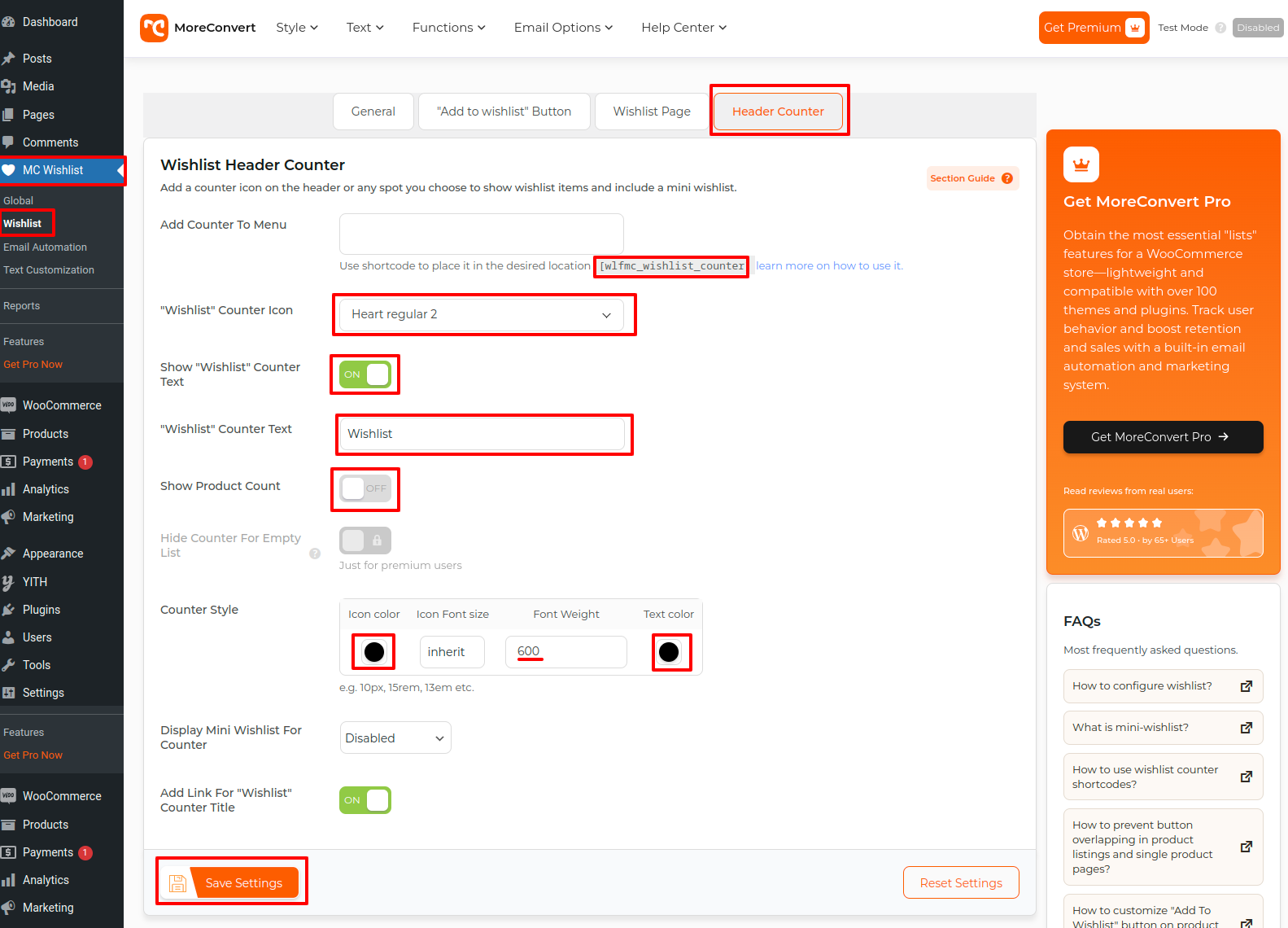Click the Wishlist Counter Text input

[x=482, y=434]
